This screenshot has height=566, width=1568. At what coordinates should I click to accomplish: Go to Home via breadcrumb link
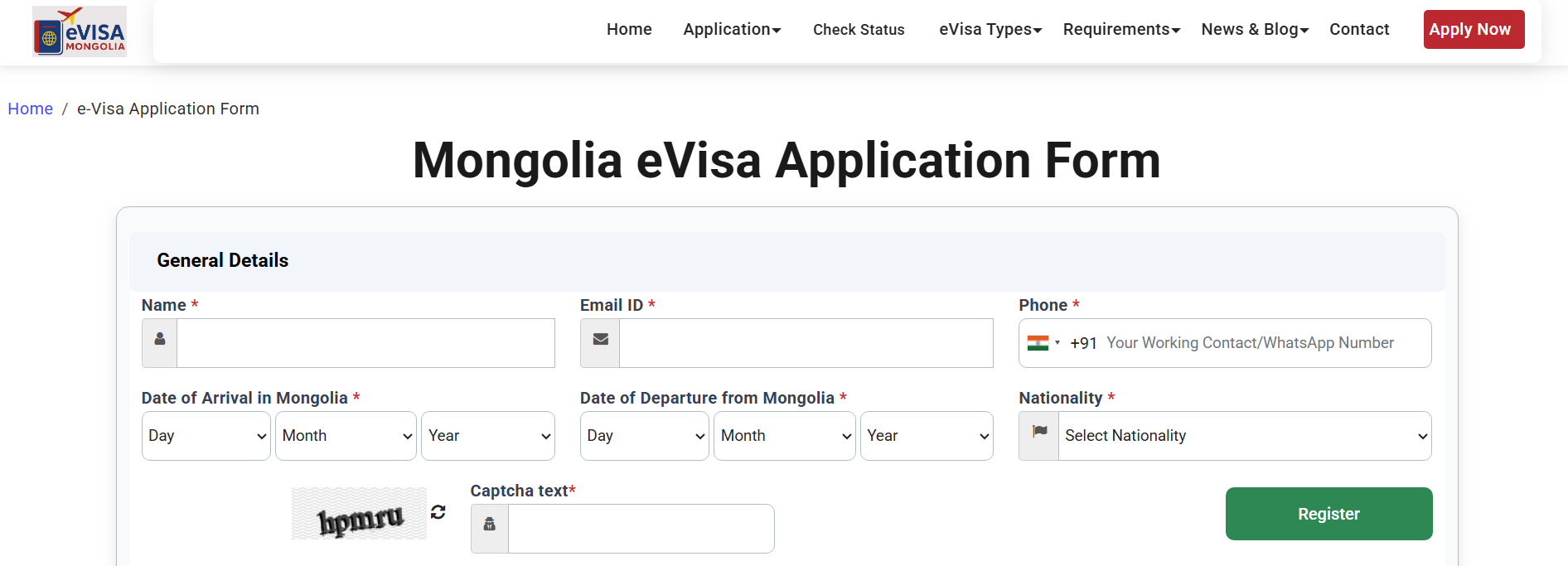click(31, 109)
